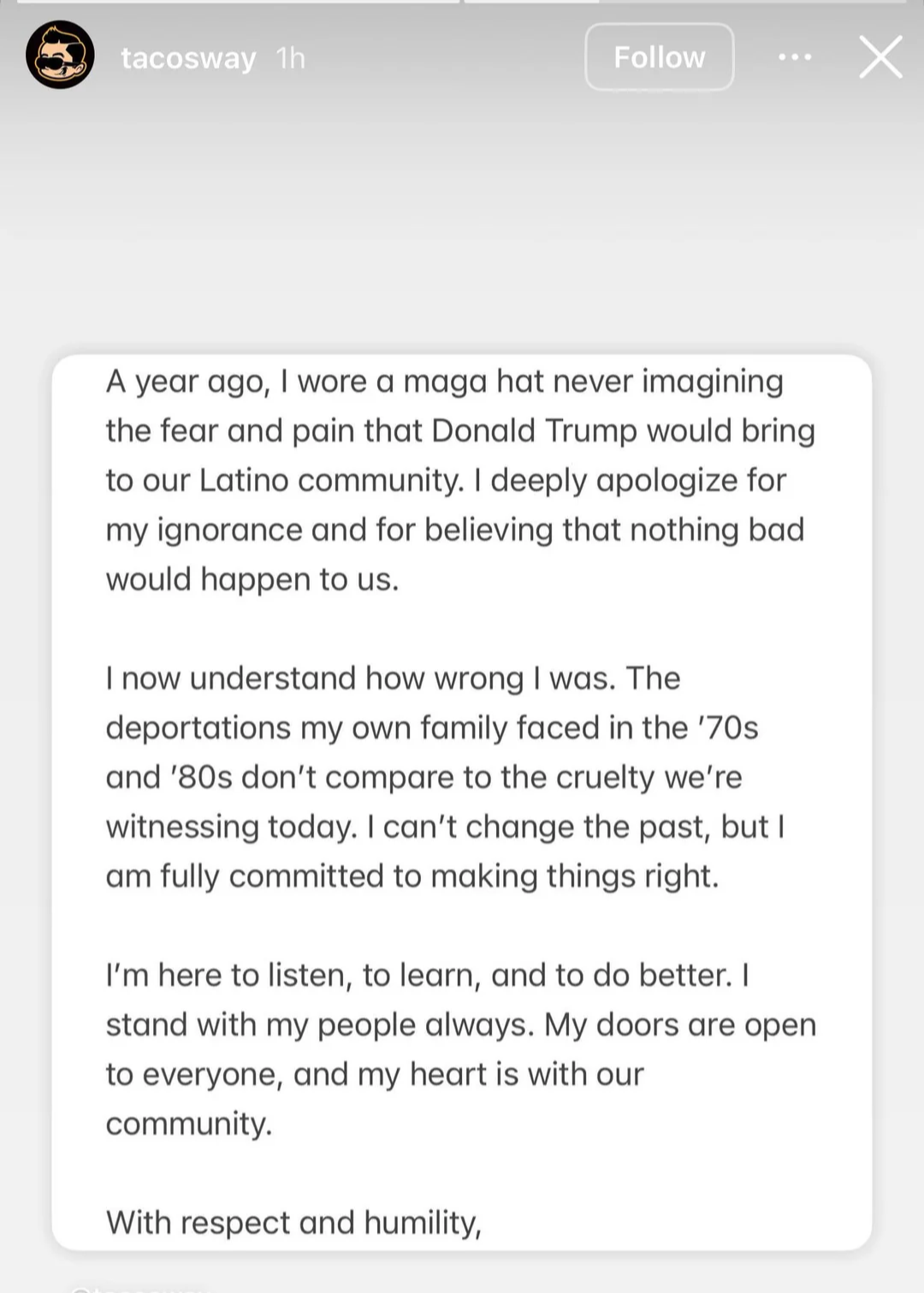Open the three-dot more options menu
Screen dimensions: 924x1293
point(795,57)
